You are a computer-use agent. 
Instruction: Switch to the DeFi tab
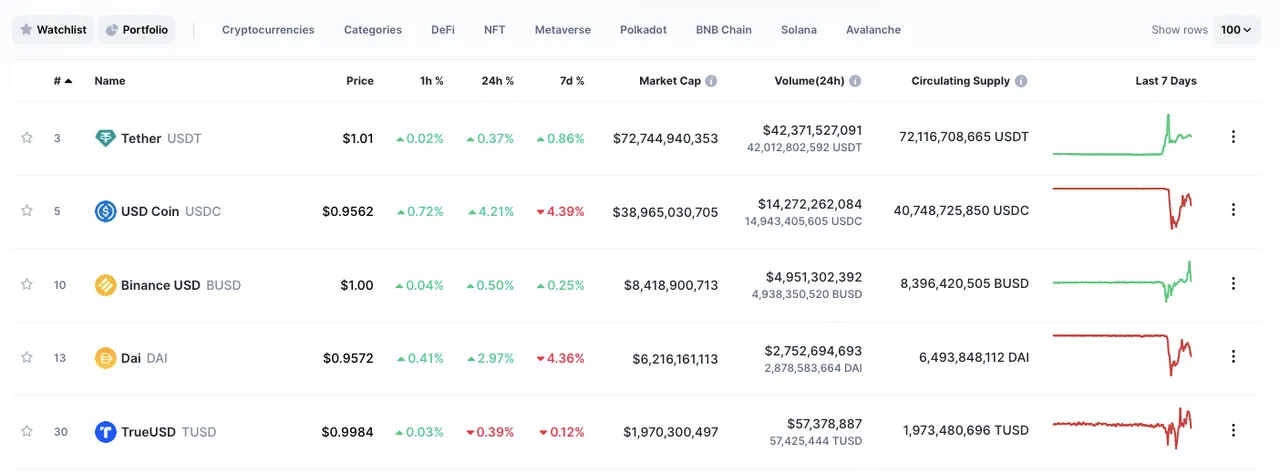click(443, 30)
